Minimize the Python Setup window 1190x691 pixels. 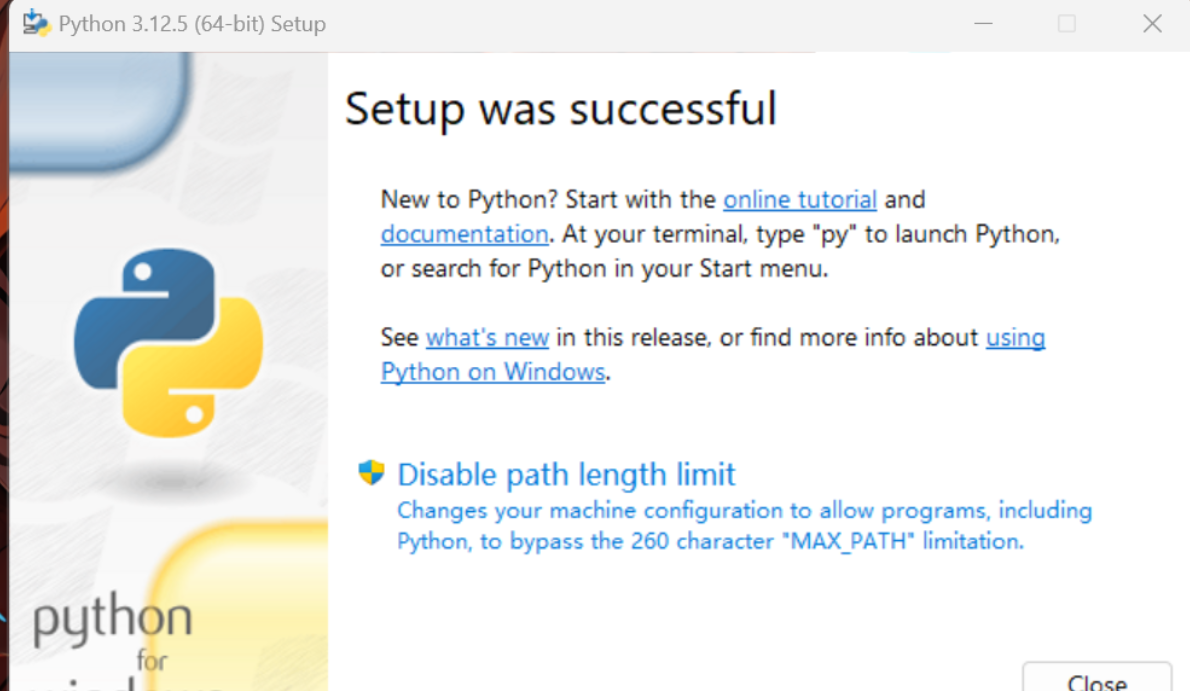point(981,24)
